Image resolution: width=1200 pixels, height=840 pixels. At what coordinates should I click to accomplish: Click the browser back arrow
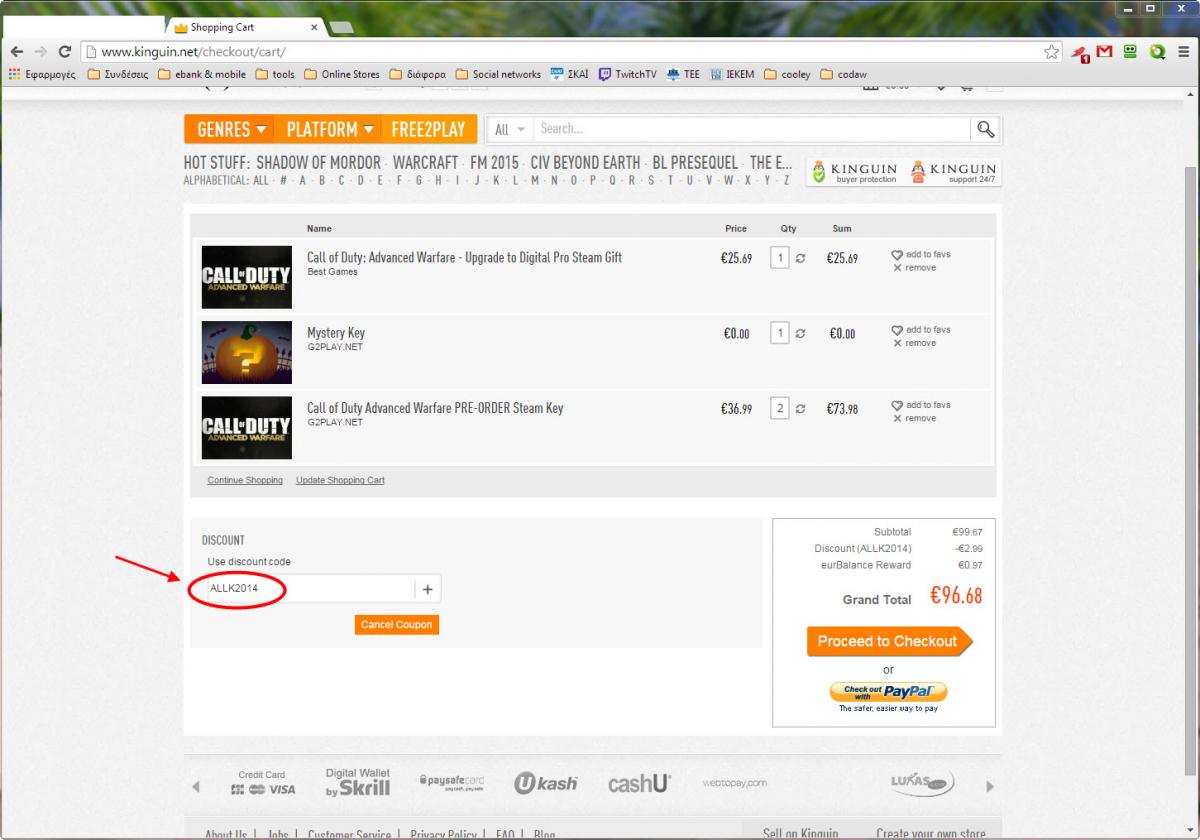[17, 52]
